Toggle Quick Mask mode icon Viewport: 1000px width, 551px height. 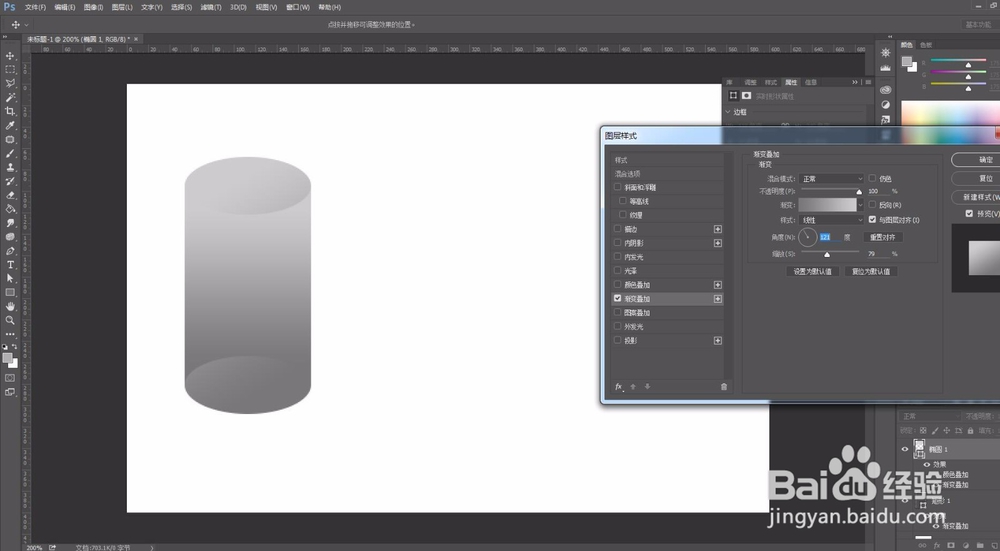10,378
